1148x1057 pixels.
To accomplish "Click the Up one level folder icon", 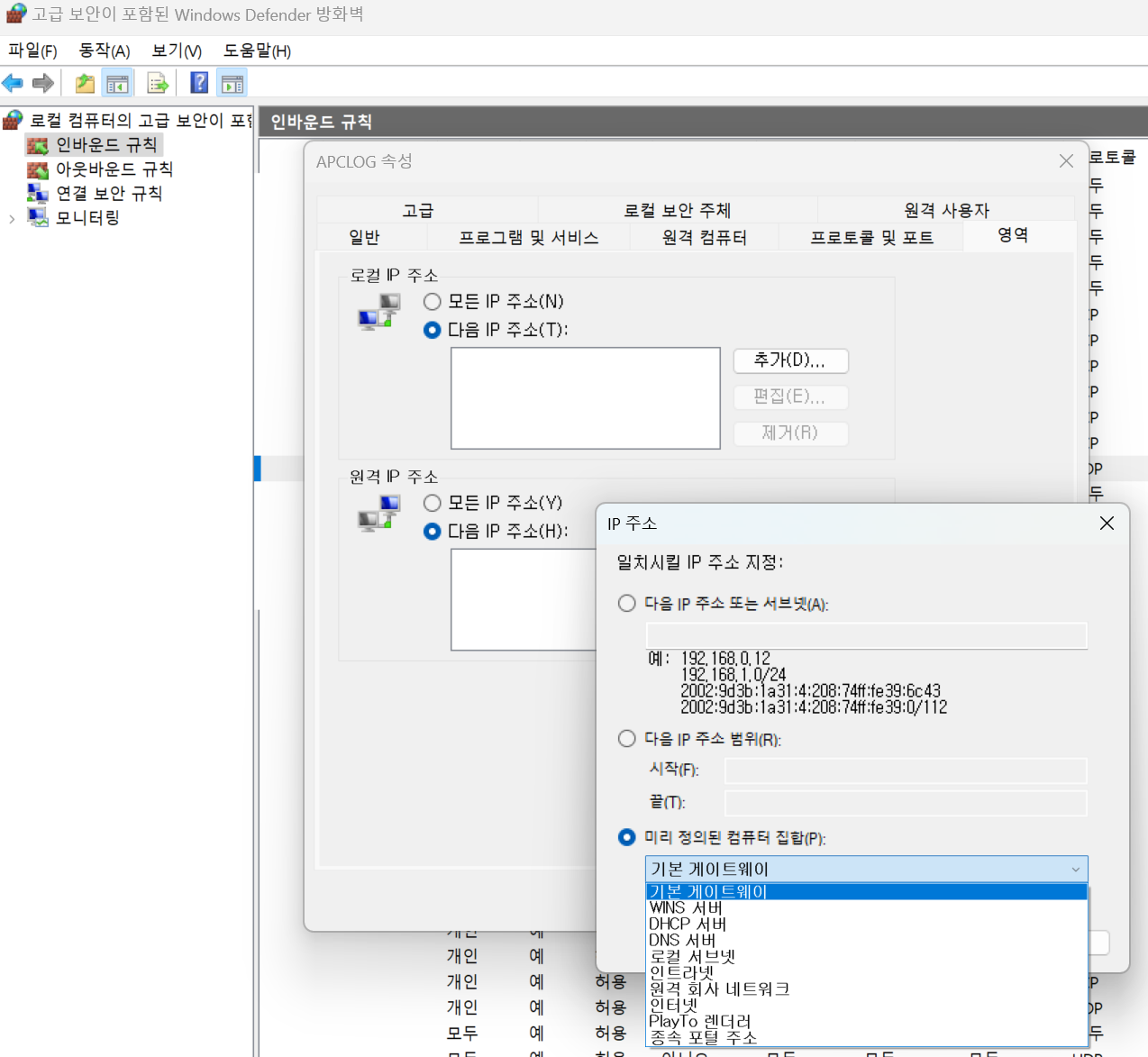I will click(85, 84).
